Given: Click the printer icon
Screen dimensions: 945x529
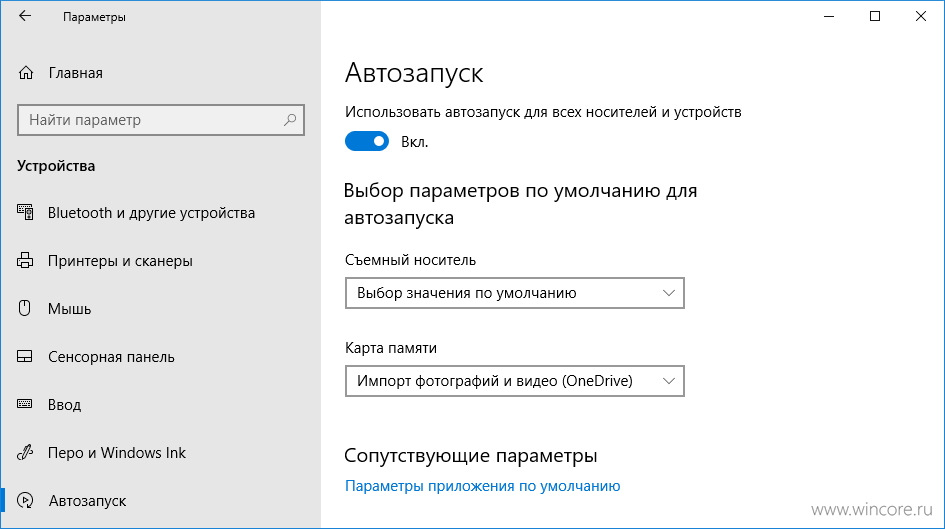Looking at the screenshot, I should [x=25, y=260].
